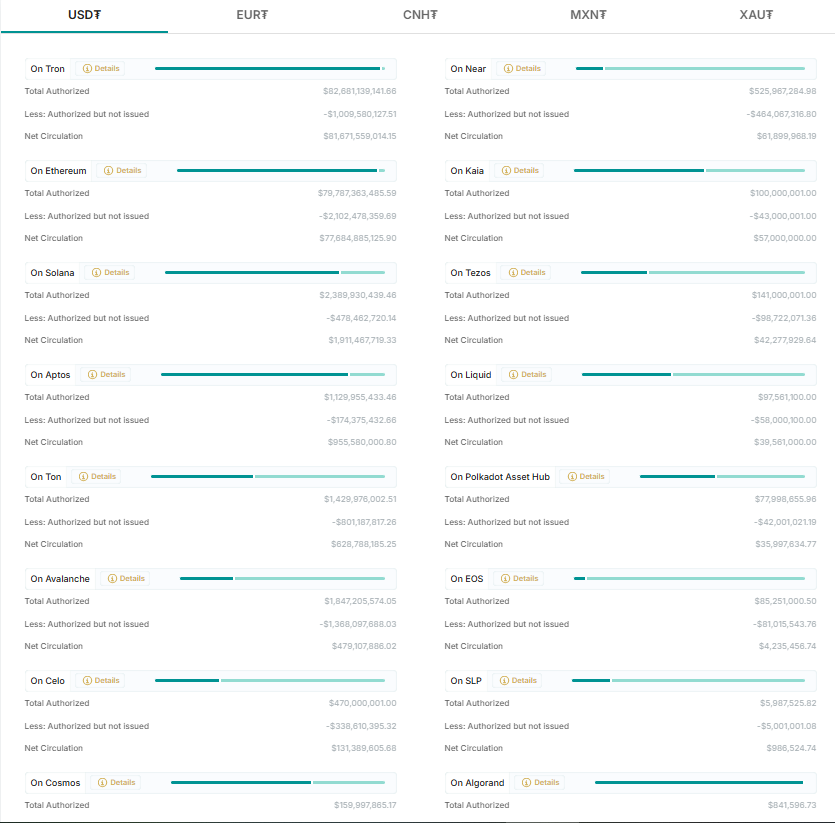Image resolution: width=835 pixels, height=823 pixels.
Task: Click the info icon beside On EOS
Action: [505, 579]
